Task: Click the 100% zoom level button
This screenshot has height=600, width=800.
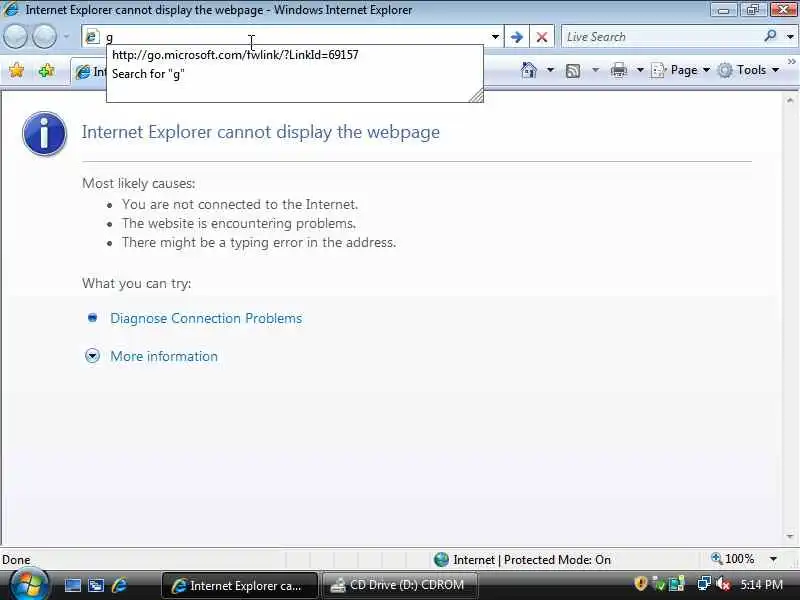Action: [x=732, y=559]
